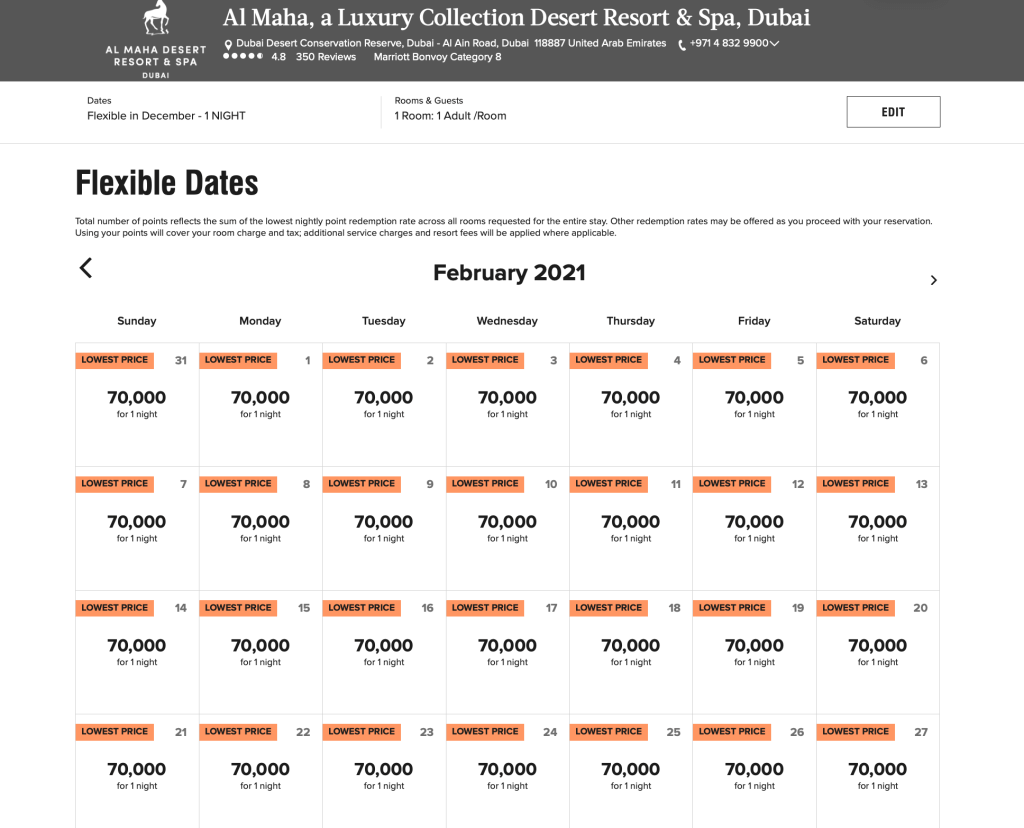1024x828 pixels.
Task: Pick Friday February 19 date cell
Action: [754, 652]
